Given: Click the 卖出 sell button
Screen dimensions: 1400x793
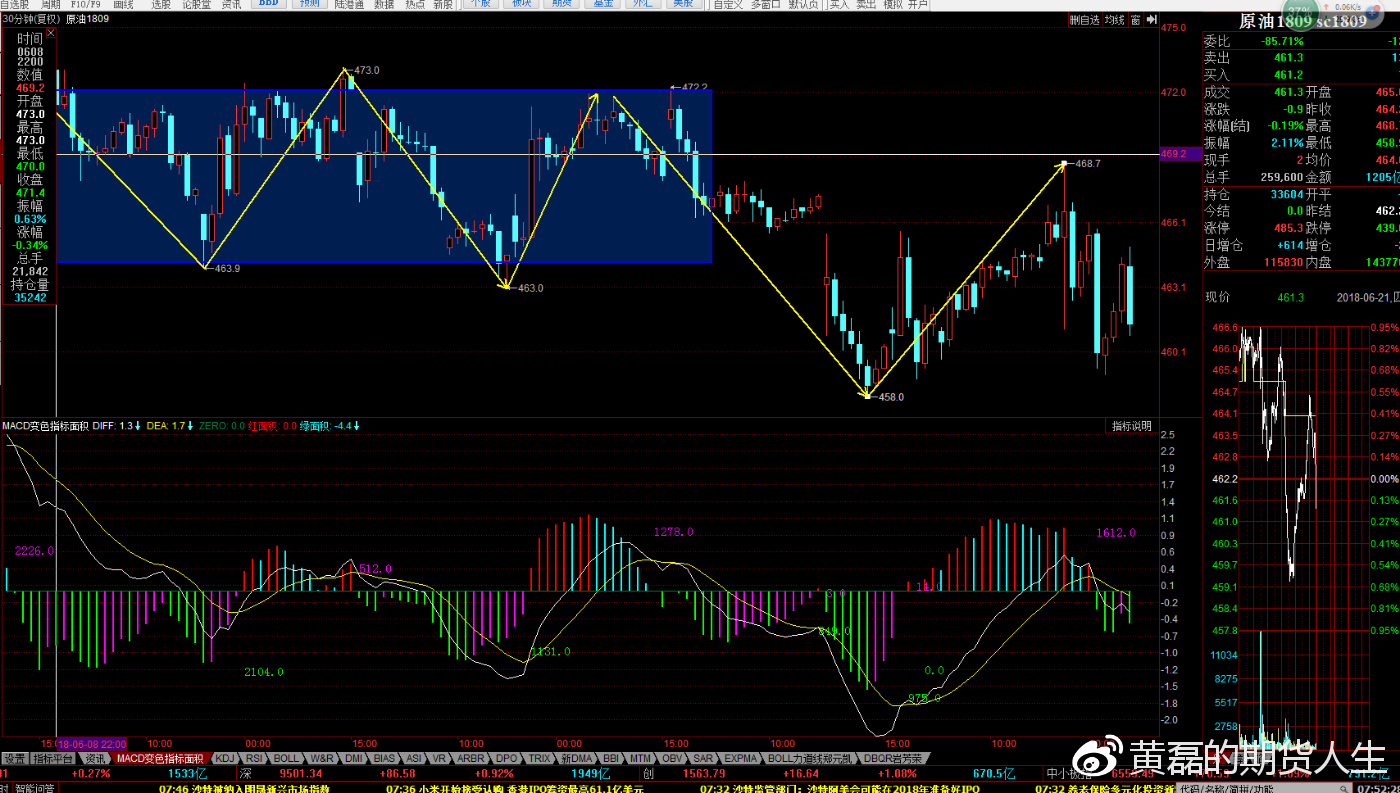Looking at the screenshot, I should click(x=865, y=4).
